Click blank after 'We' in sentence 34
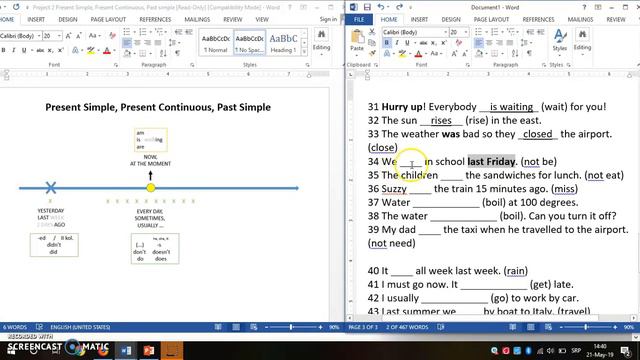The height and width of the screenshot is (360, 640). [411, 162]
